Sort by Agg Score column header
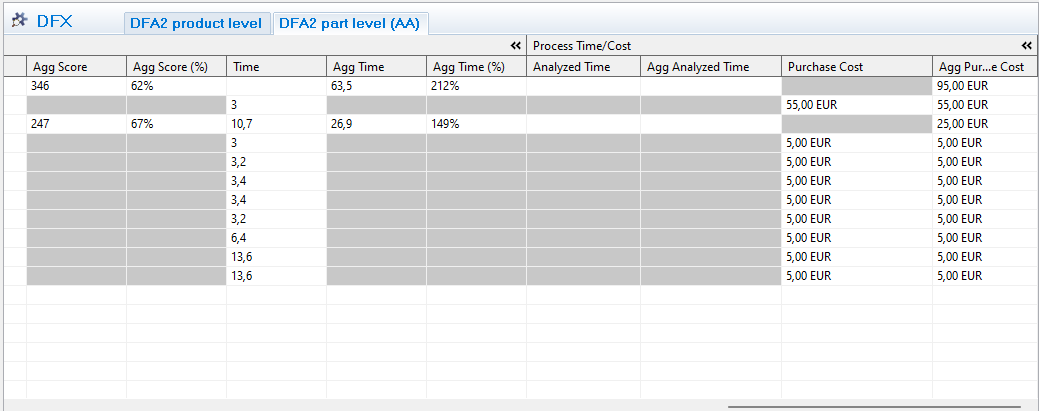The height and width of the screenshot is (411, 1039). pos(76,67)
